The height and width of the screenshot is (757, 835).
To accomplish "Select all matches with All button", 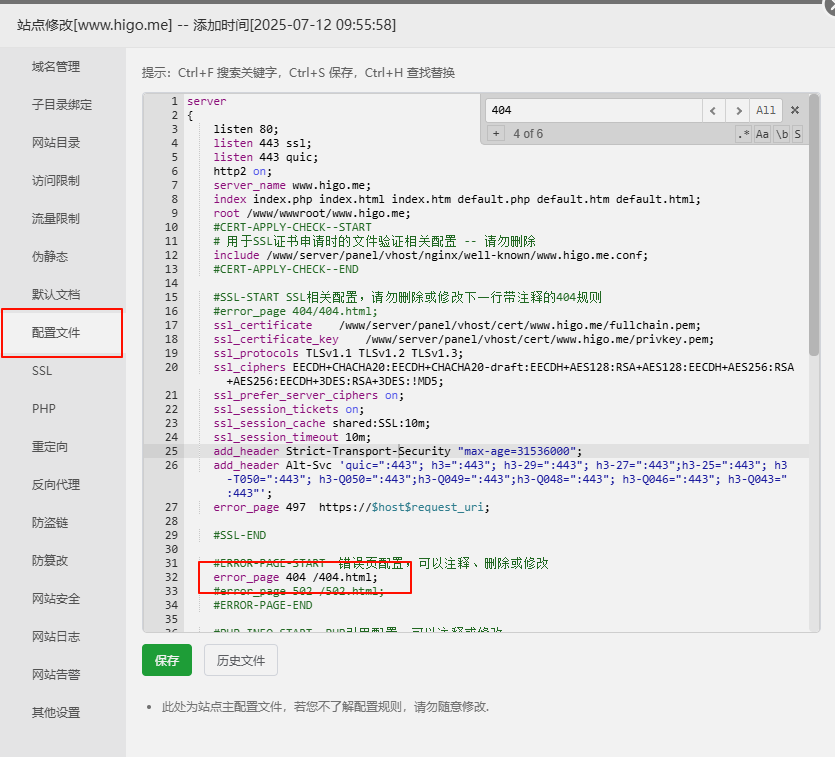I will pyautogui.click(x=766, y=110).
